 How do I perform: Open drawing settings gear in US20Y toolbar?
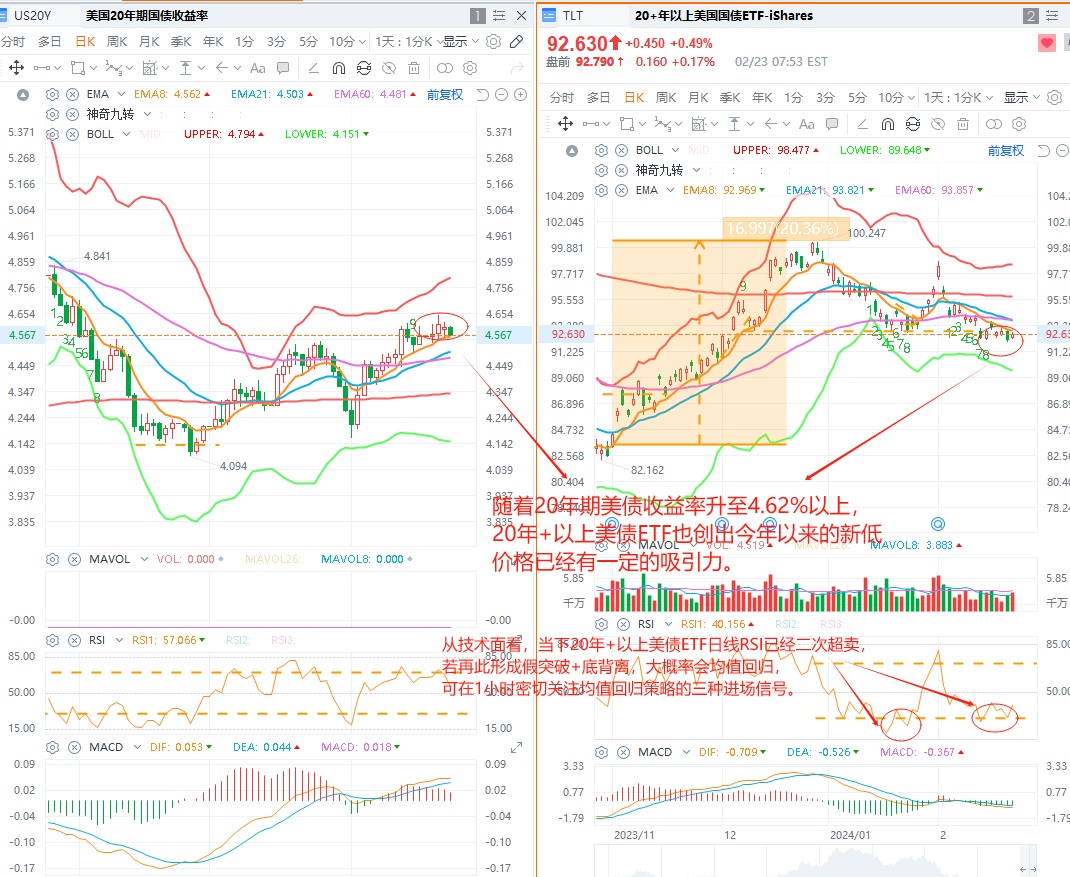point(469,68)
